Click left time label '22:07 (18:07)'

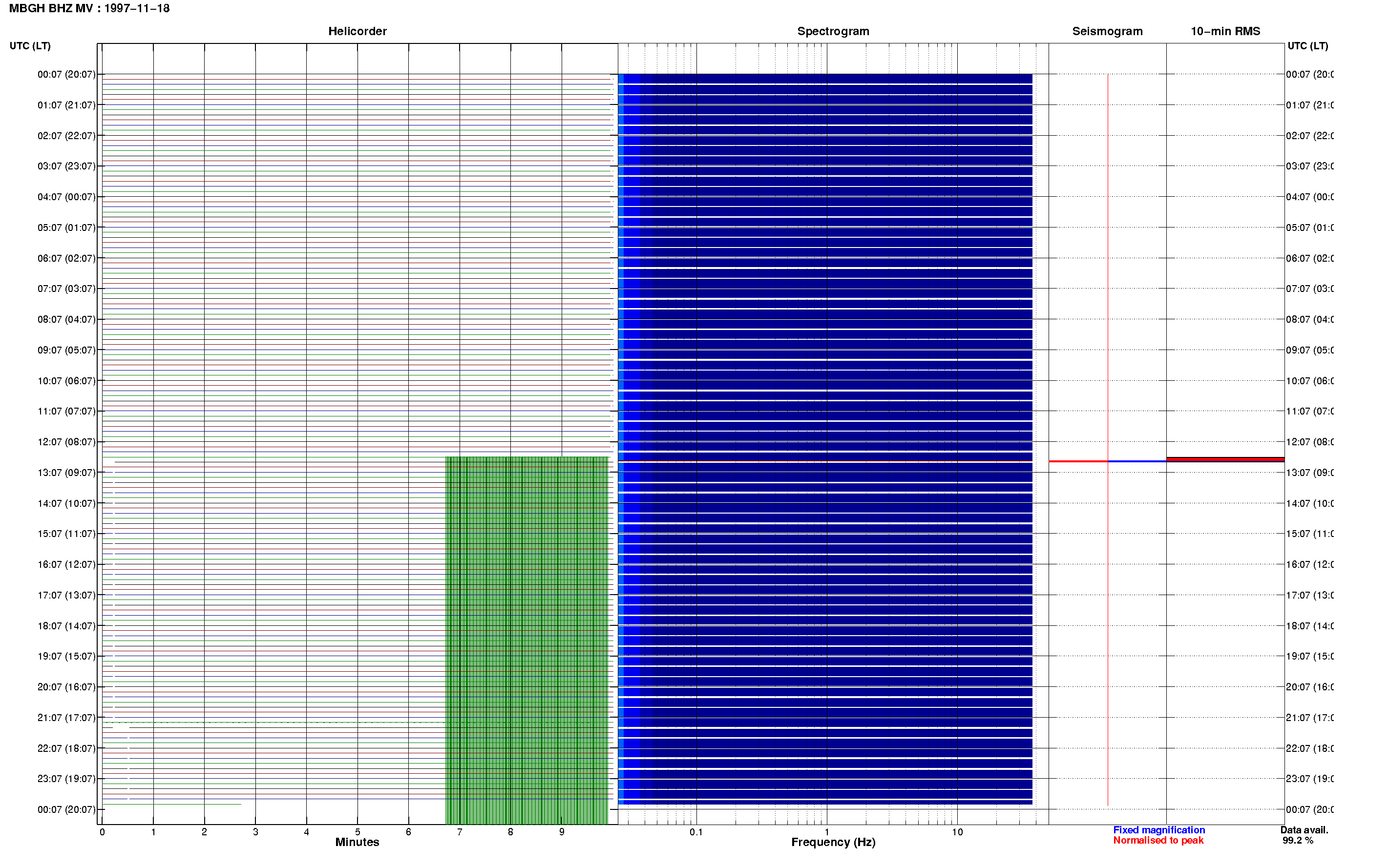(x=66, y=748)
